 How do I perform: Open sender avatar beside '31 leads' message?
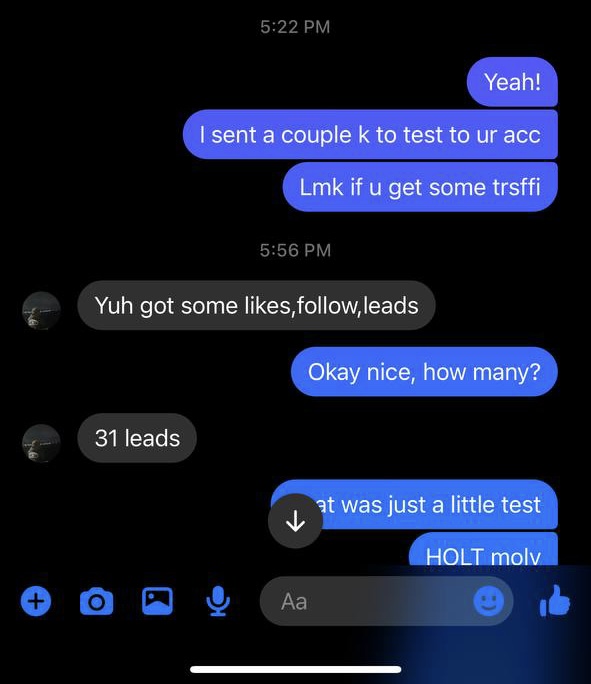41,443
